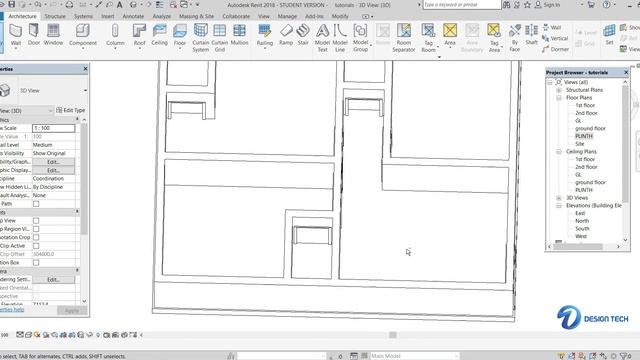Open the Main Model design options dropdown
This screenshot has width=640, height=360.
coord(414,356)
